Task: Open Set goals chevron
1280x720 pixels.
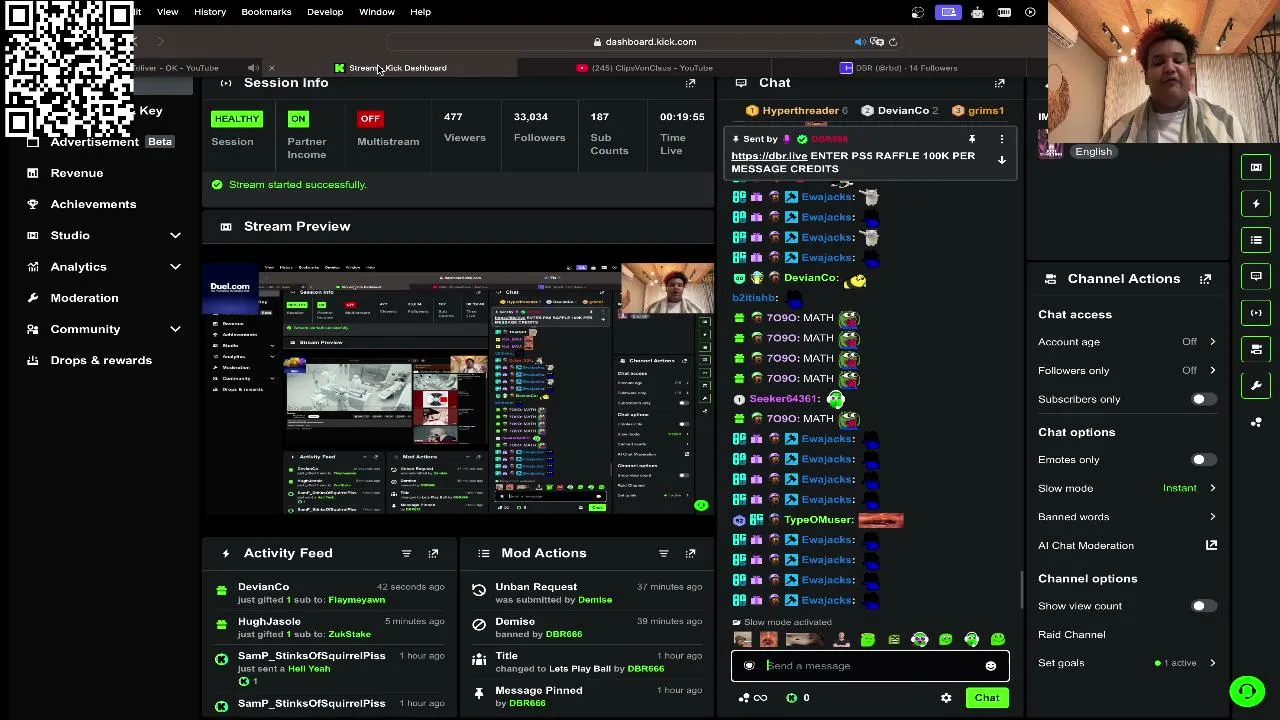Action: (x=1212, y=663)
